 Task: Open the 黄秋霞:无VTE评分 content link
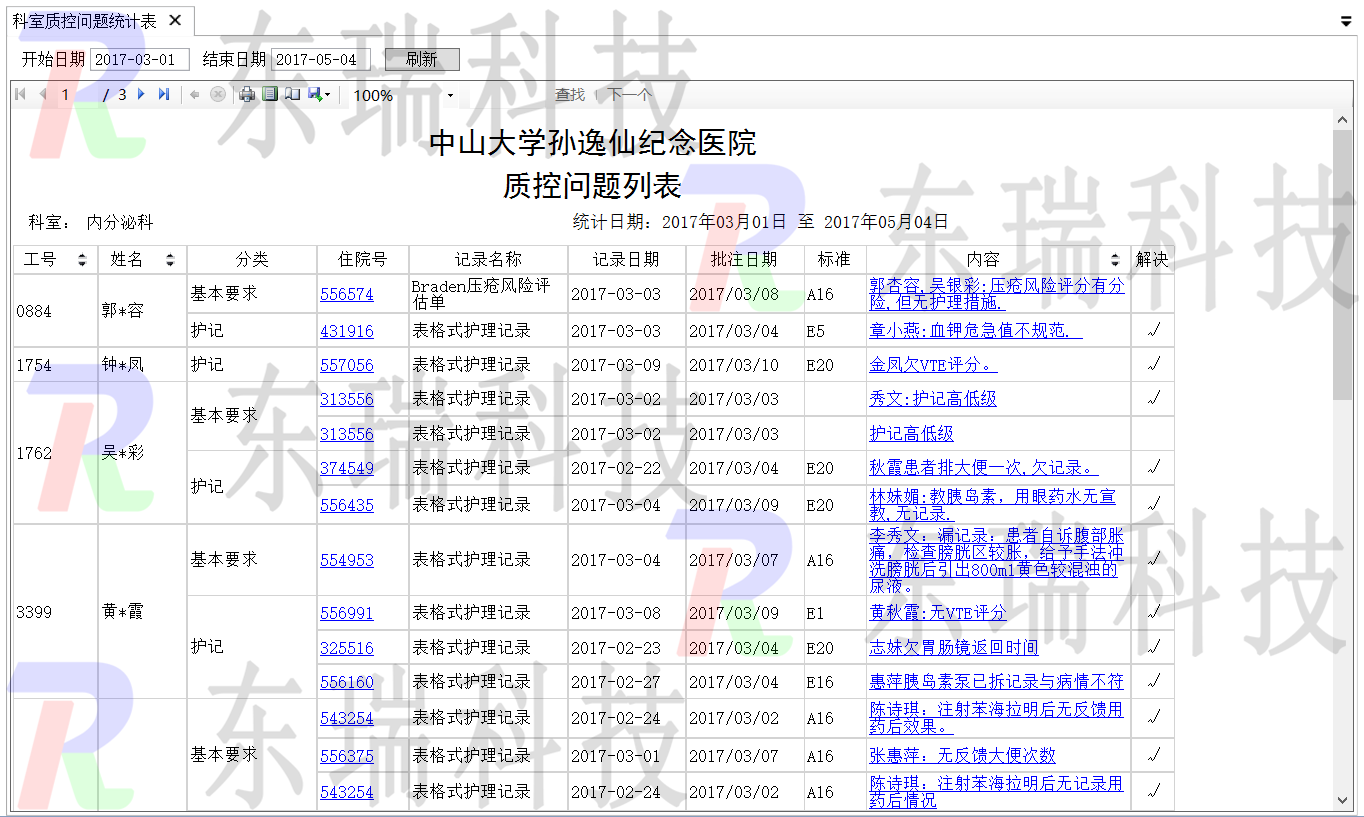938,613
